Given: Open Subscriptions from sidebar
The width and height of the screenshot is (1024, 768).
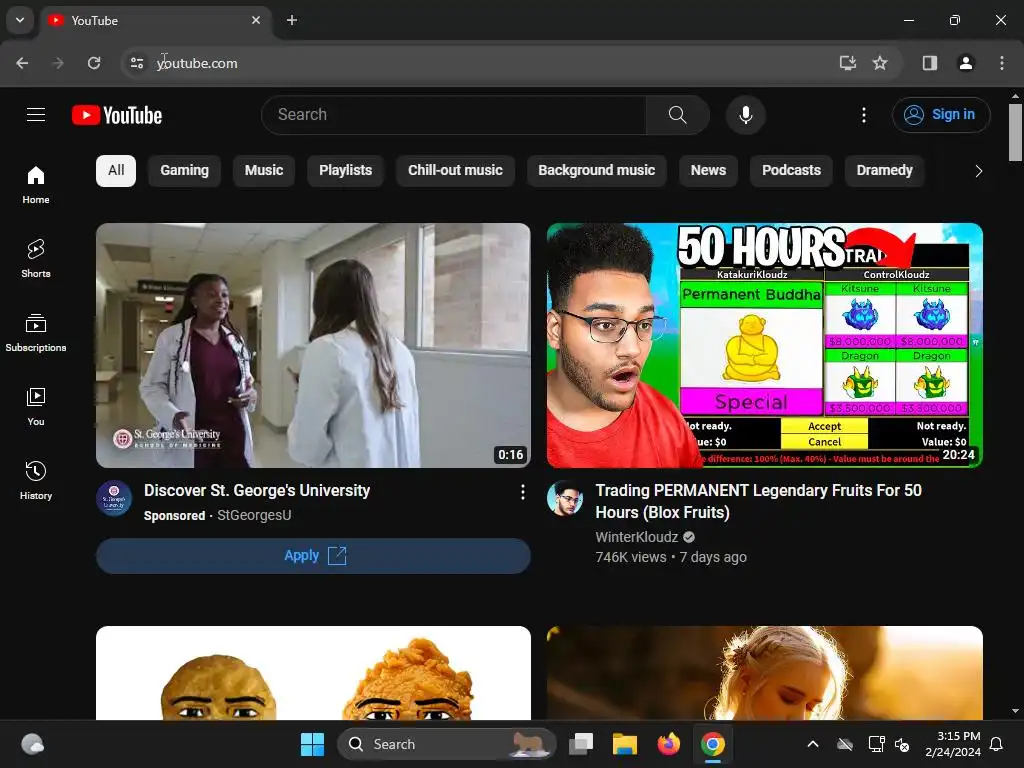Looking at the screenshot, I should (x=36, y=332).
